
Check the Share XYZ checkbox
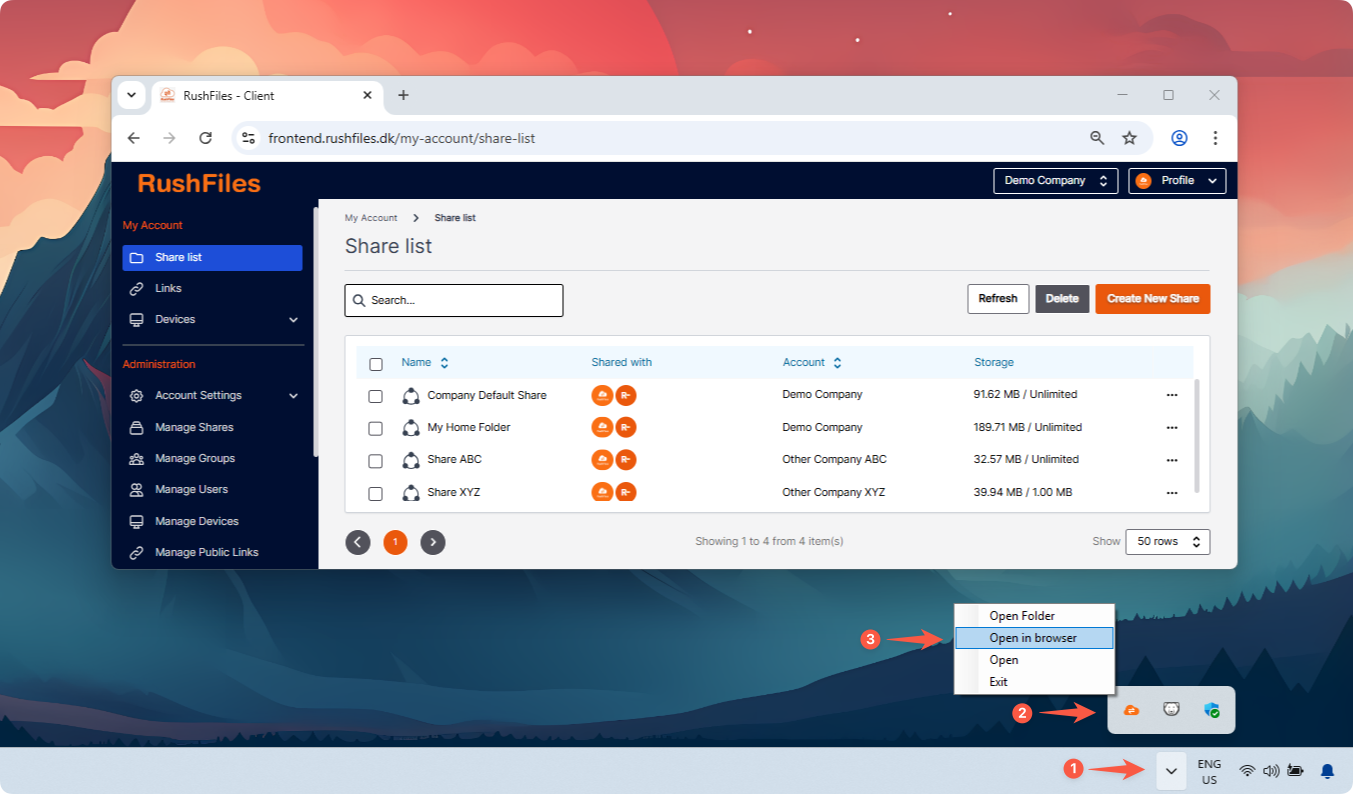pos(376,493)
